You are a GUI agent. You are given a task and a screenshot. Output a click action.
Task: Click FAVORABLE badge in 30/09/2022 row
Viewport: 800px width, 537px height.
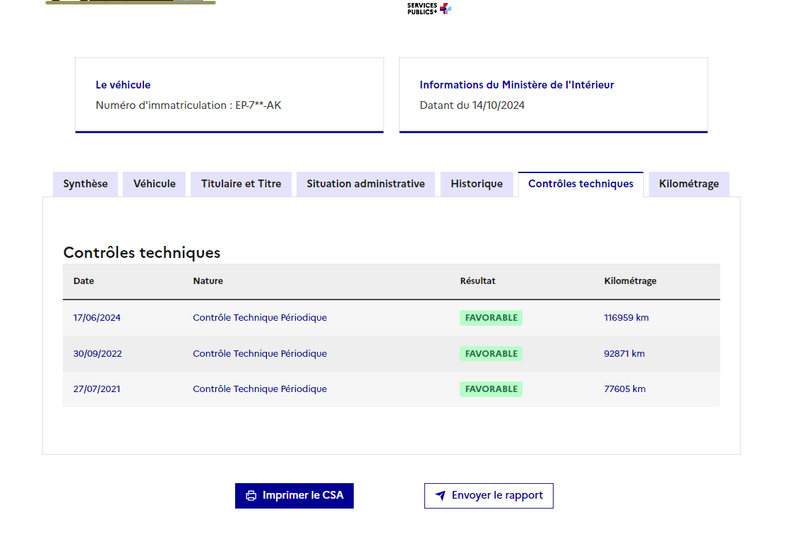pyautogui.click(x=491, y=354)
